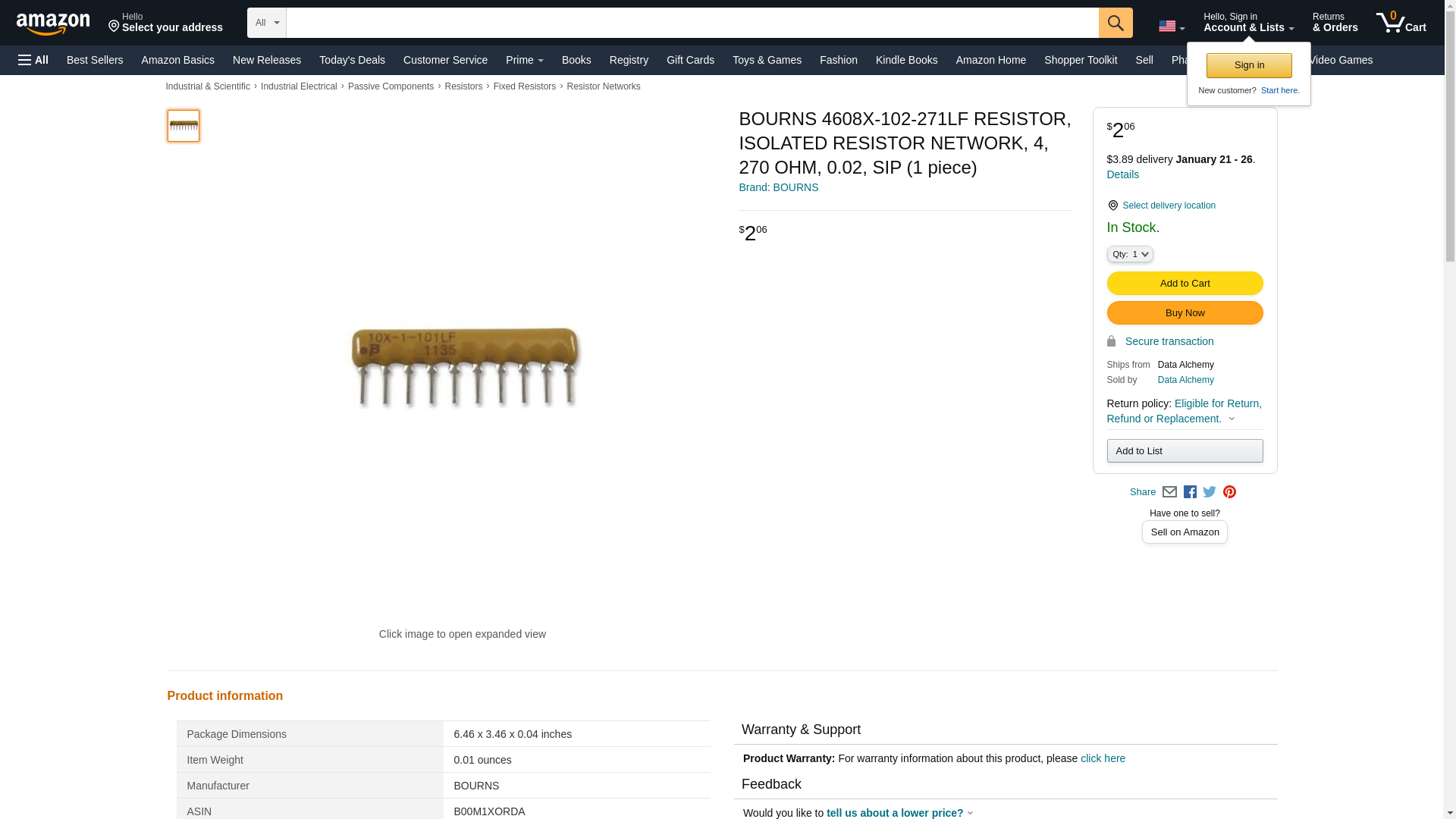Click the Add to Cart button
The width and height of the screenshot is (1456, 819).
1185,284
